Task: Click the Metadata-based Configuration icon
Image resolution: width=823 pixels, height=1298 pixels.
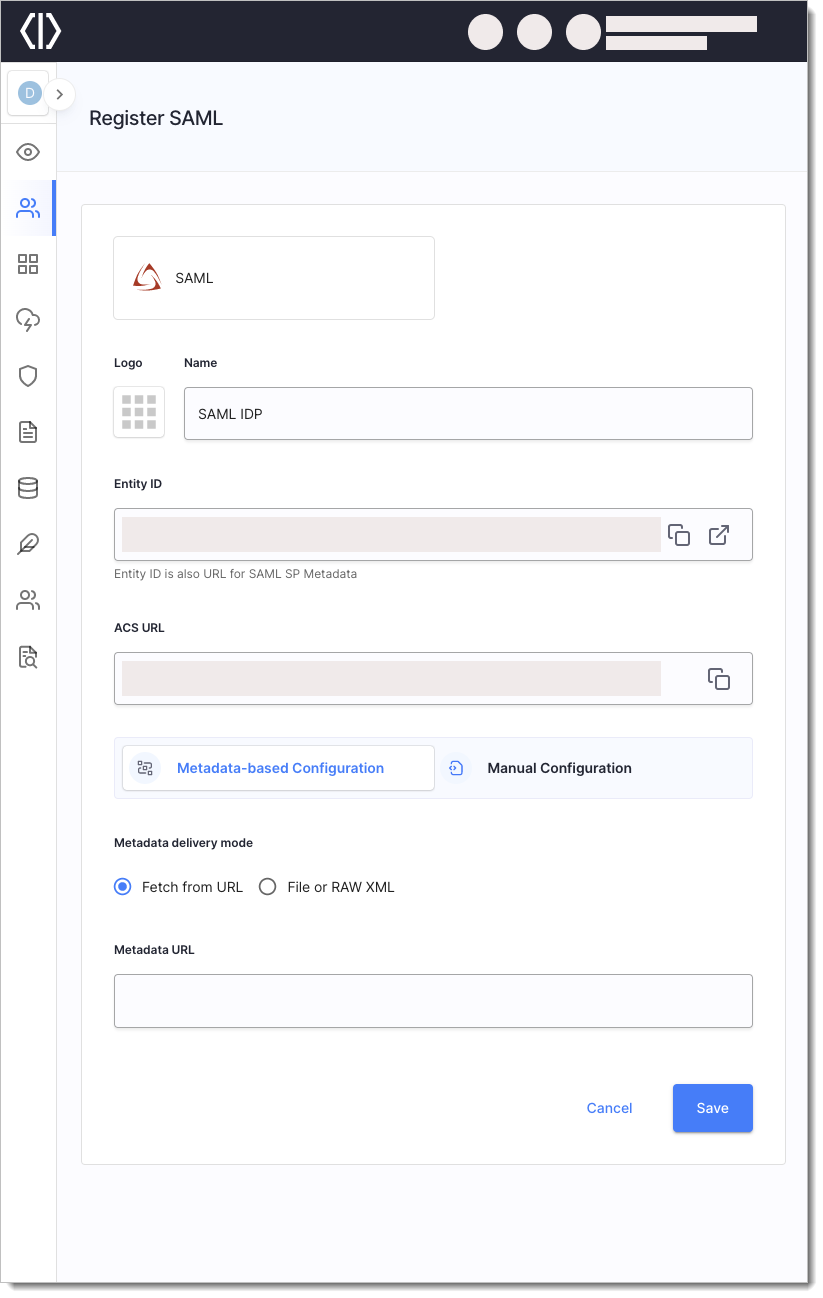Action: tap(145, 768)
